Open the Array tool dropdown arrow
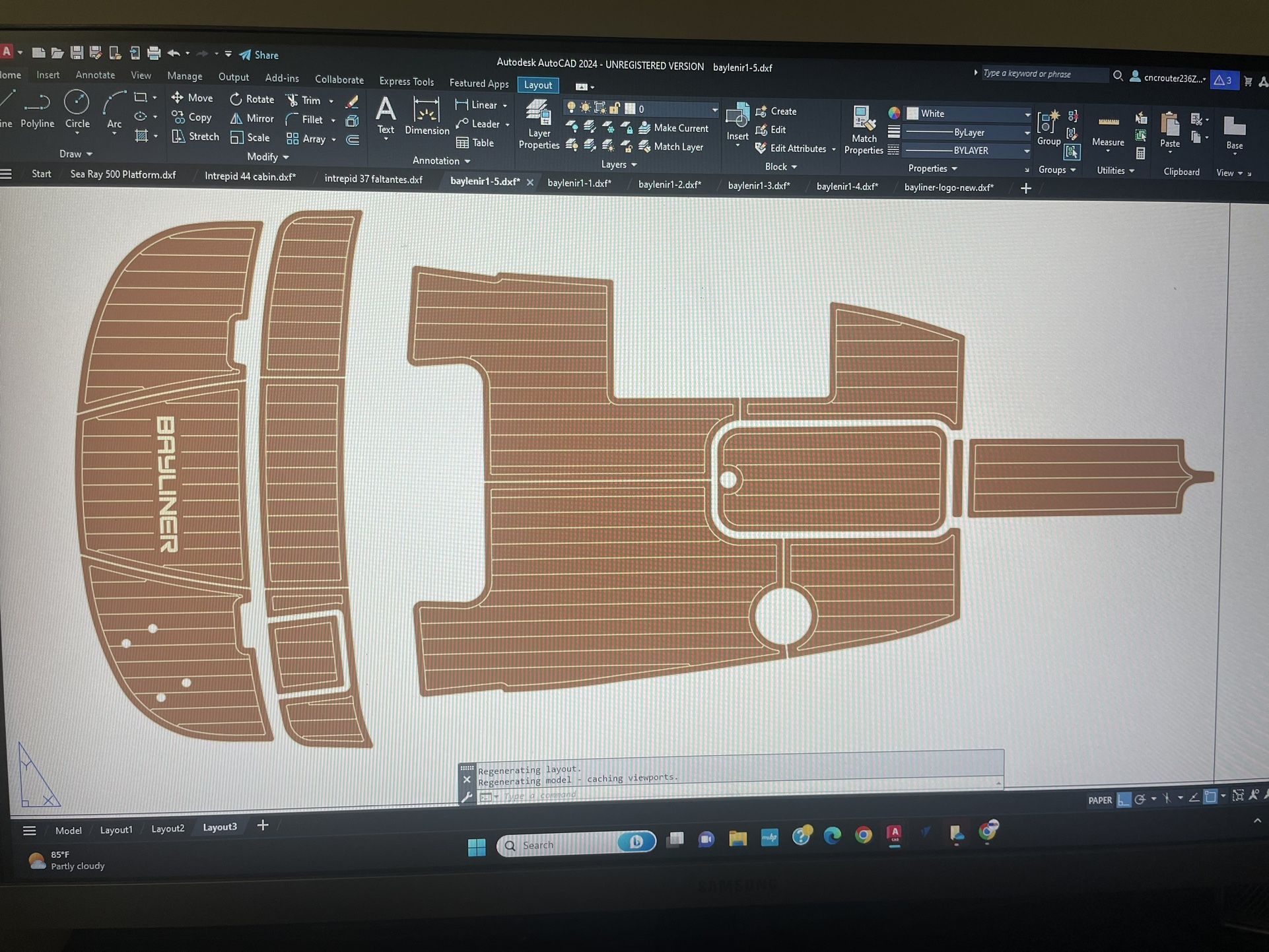Viewport: 1269px width, 952px height. (333, 139)
